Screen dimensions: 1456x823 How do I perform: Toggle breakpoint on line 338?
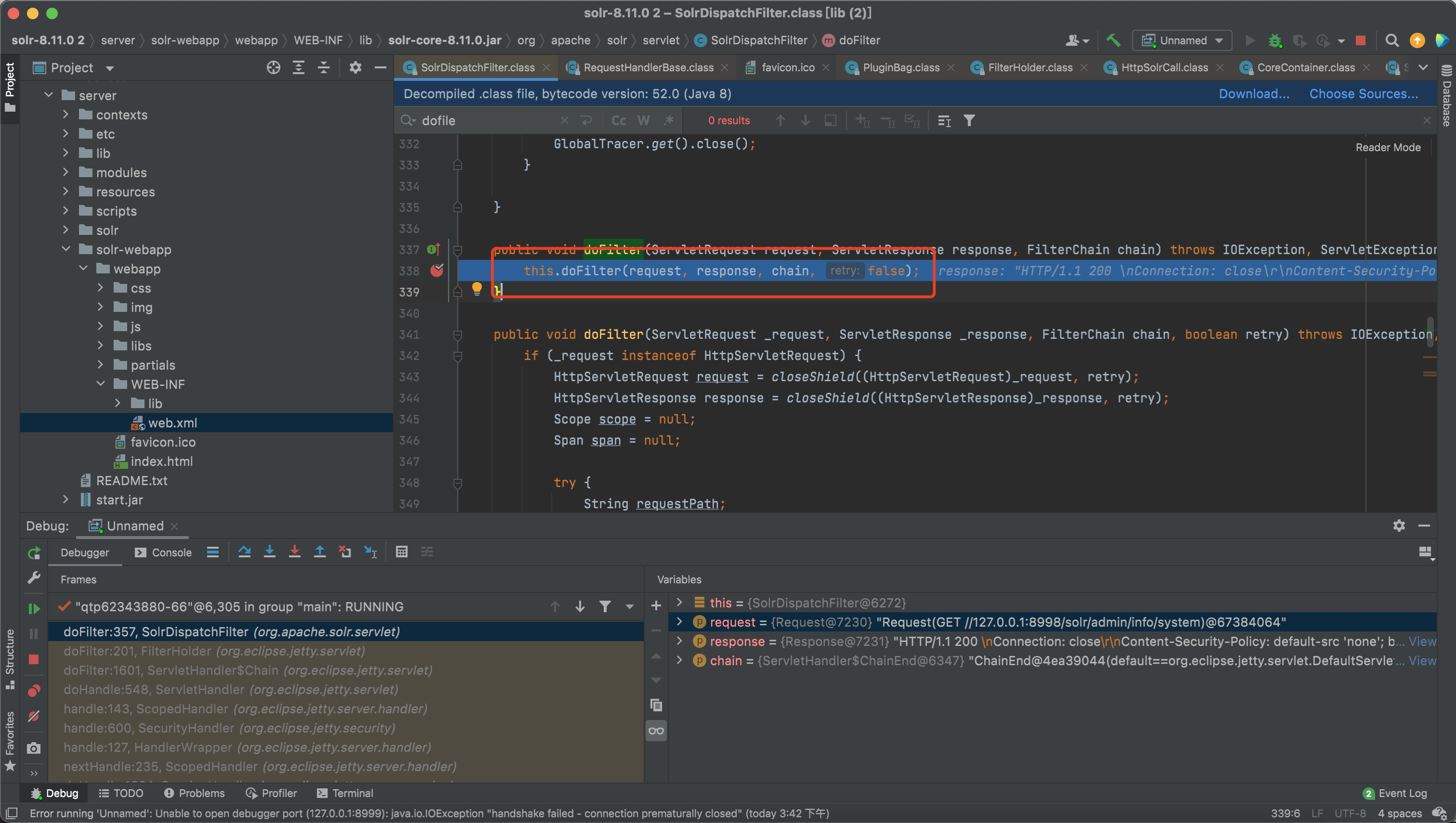437,271
